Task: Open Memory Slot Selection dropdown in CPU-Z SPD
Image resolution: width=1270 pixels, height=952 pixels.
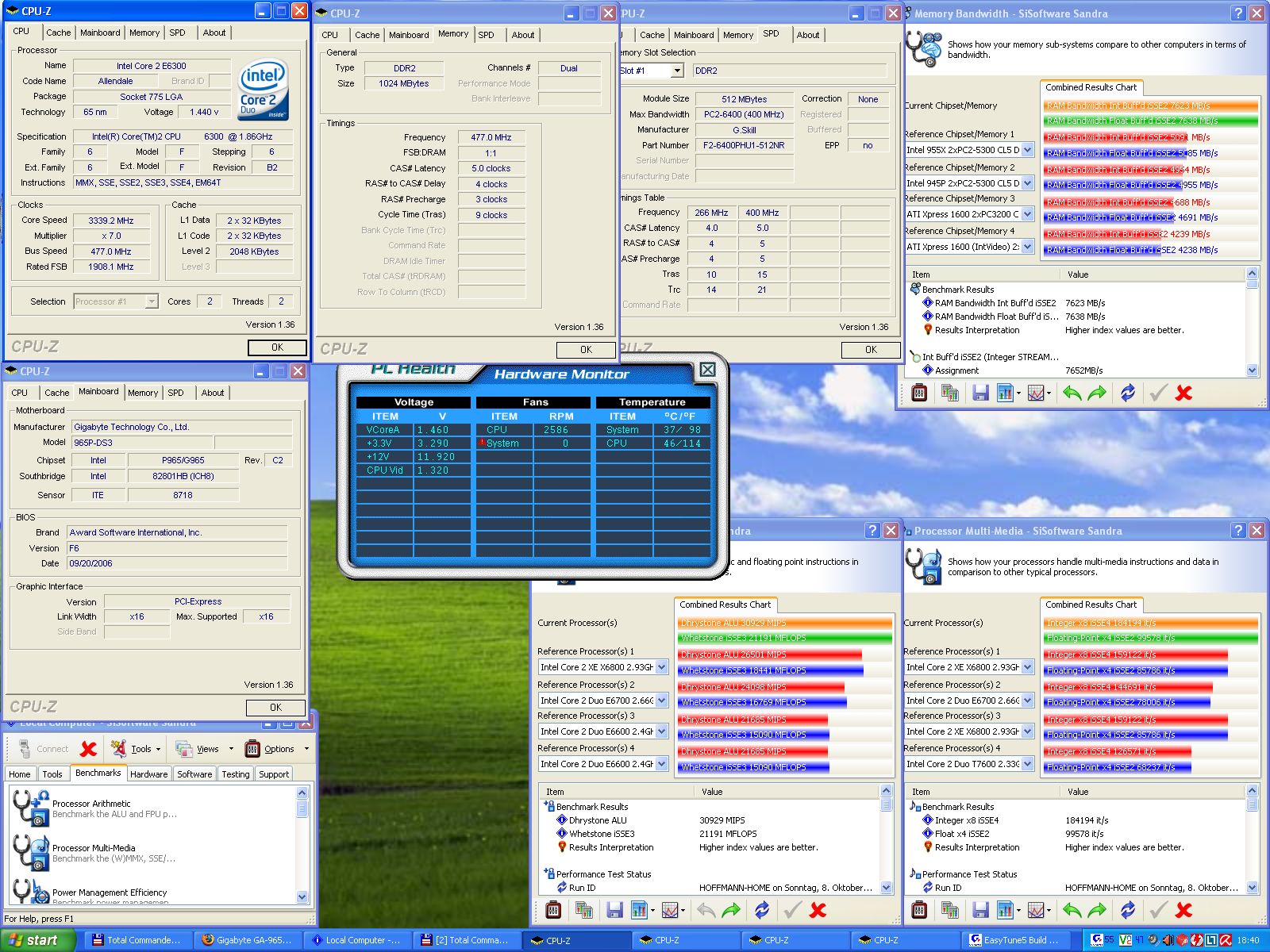Action: (x=677, y=71)
